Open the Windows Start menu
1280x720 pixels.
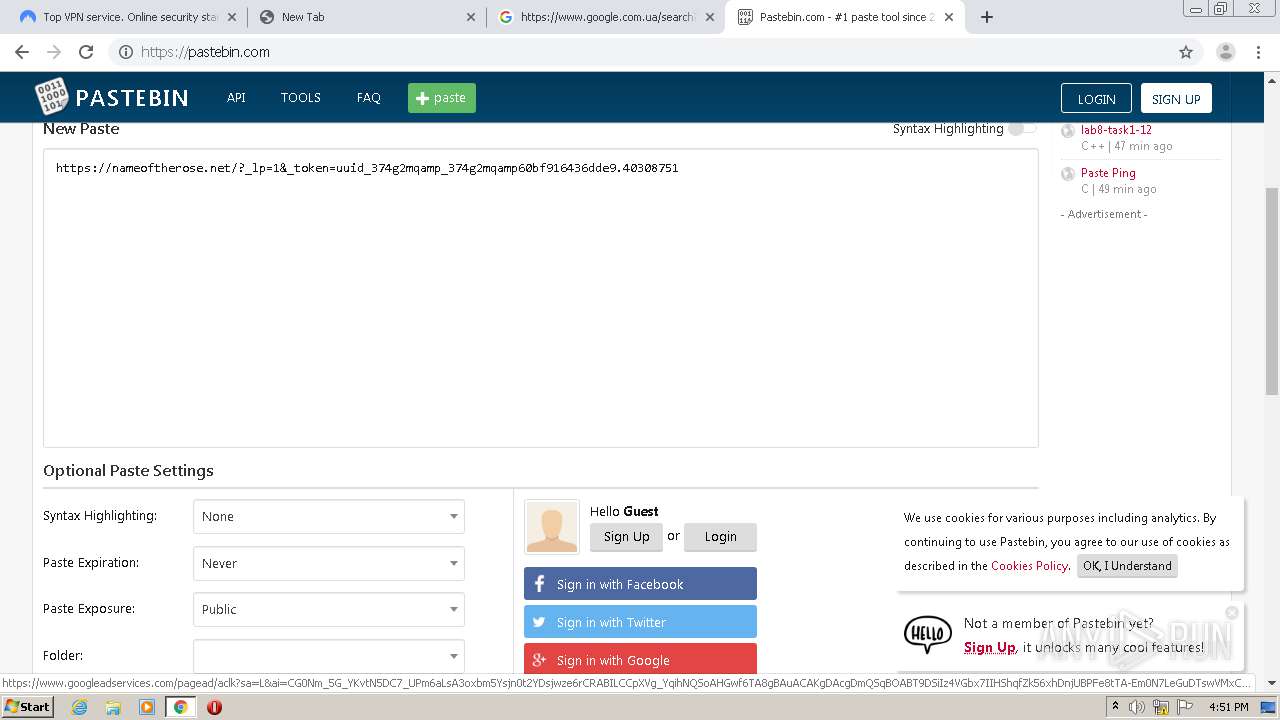click(27, 707)
